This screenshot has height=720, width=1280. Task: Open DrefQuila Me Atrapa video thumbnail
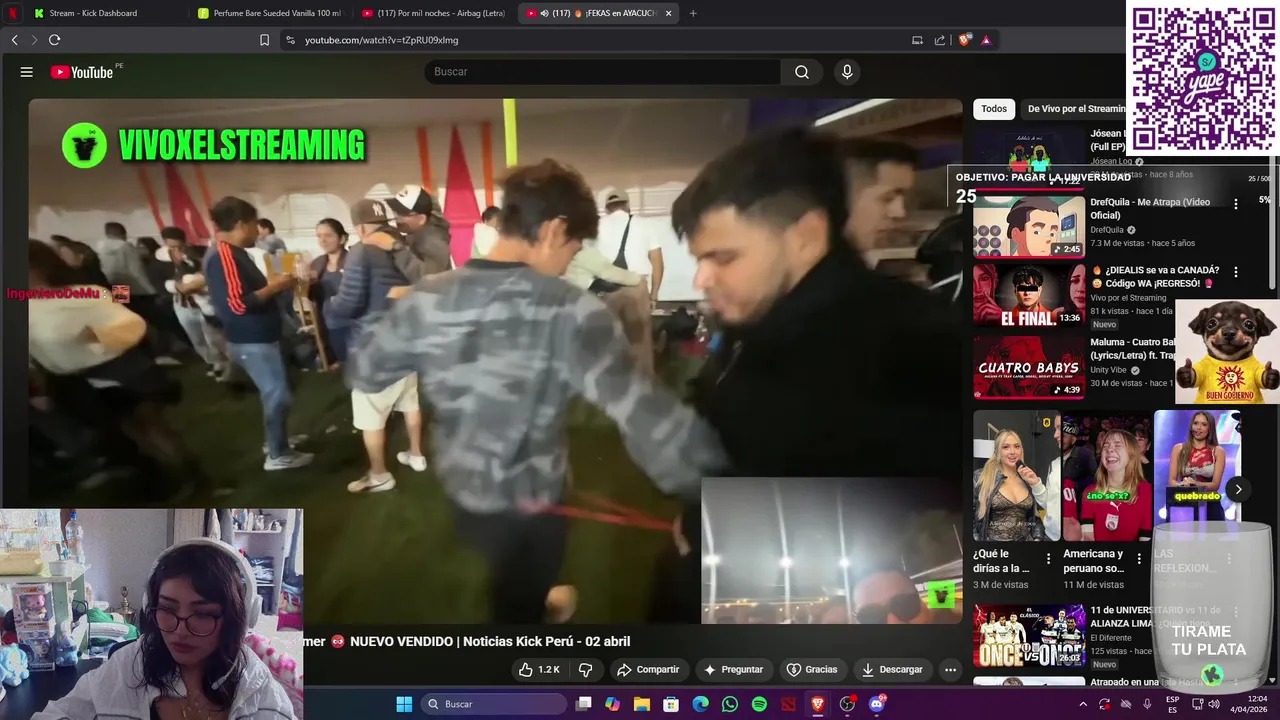tap(1029, 226)
